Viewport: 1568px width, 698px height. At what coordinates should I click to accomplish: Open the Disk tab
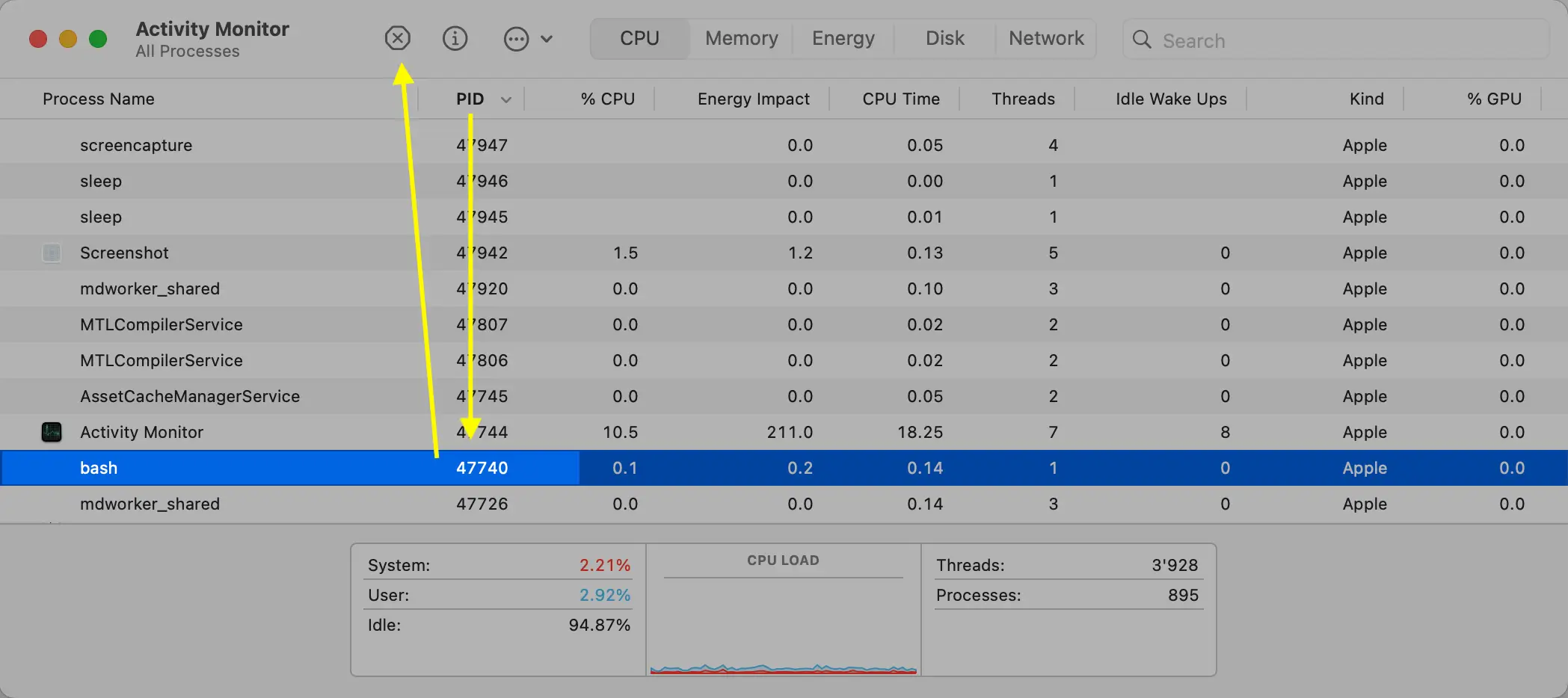point(945,38)
